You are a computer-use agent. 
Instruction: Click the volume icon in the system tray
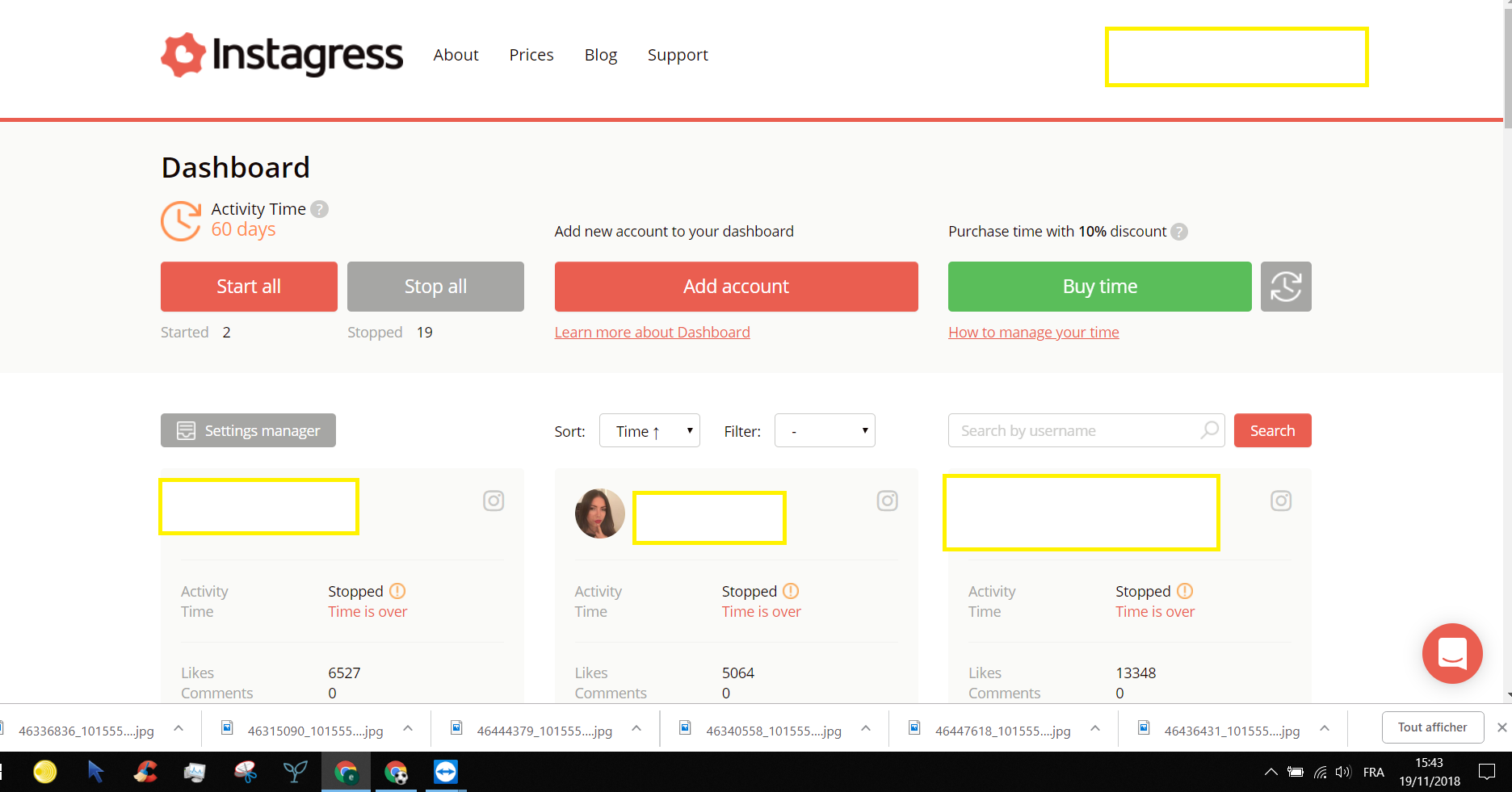(1343, 773)
